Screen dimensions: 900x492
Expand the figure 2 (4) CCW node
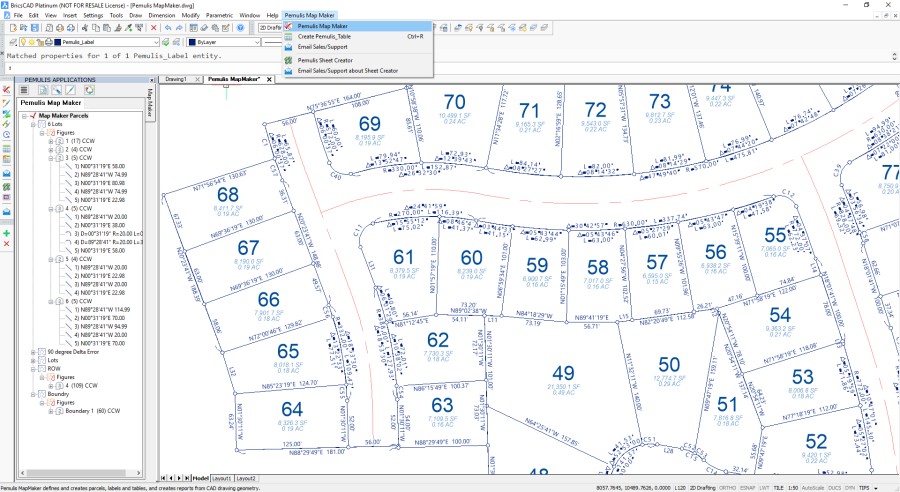51,149
